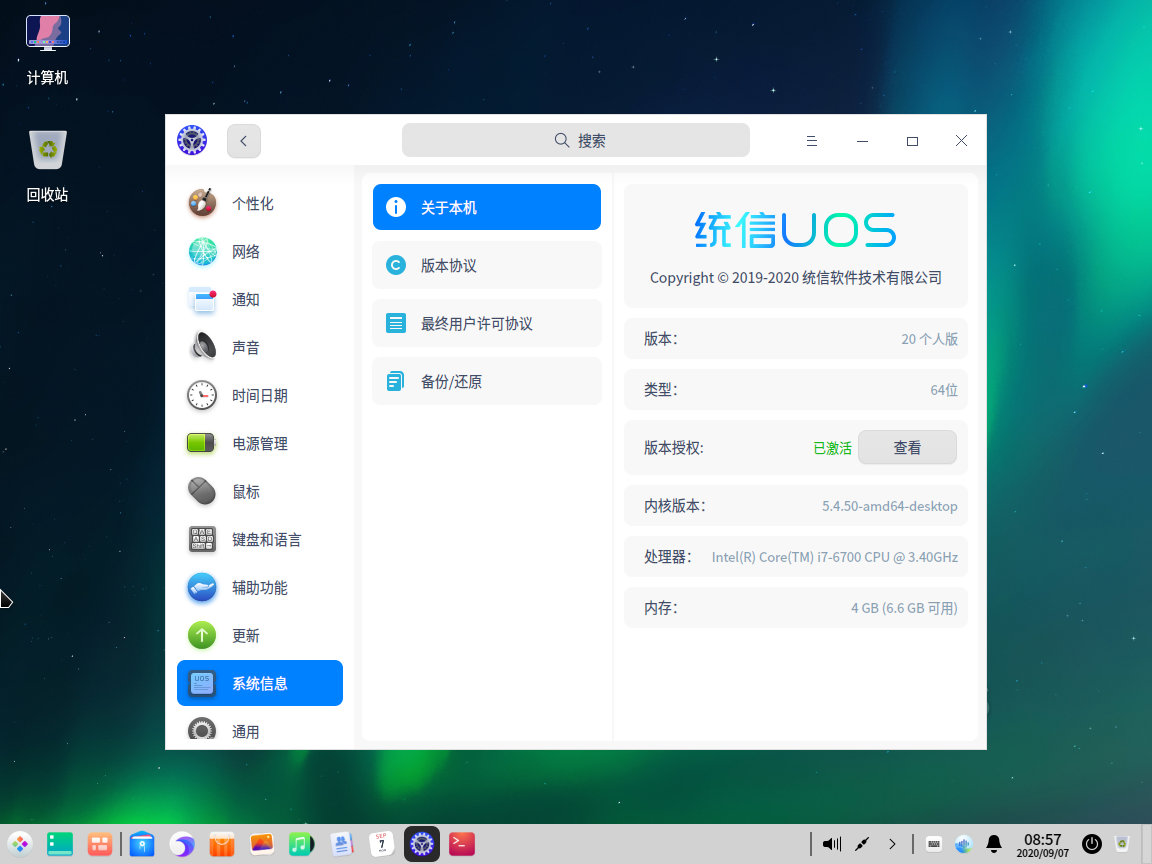Image resolution: width=1152 pixels, height=864 pixels.
Task: Expand the system tray arrow
Action: point(892,844)
